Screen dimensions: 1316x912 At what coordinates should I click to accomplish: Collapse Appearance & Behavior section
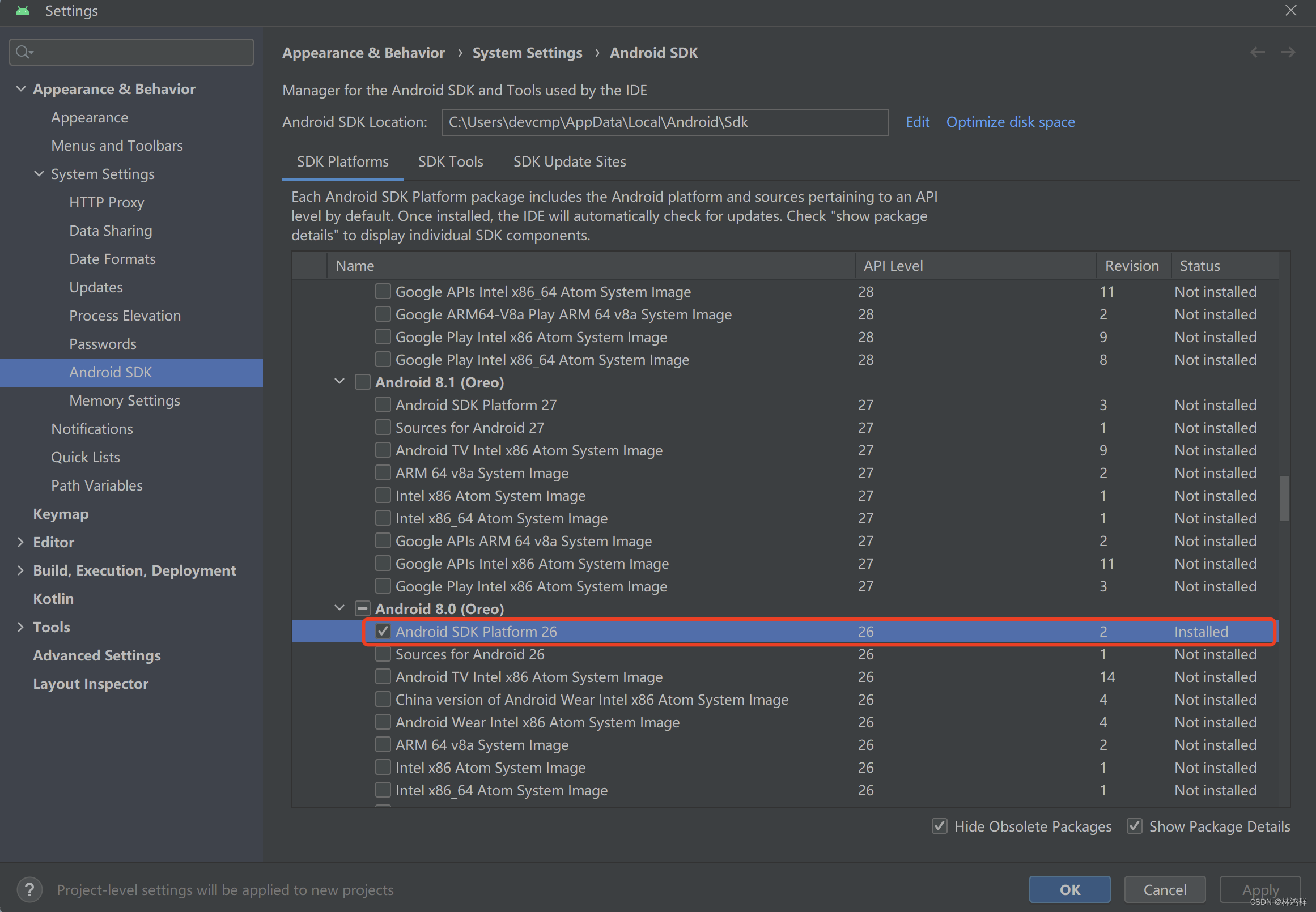20,88
